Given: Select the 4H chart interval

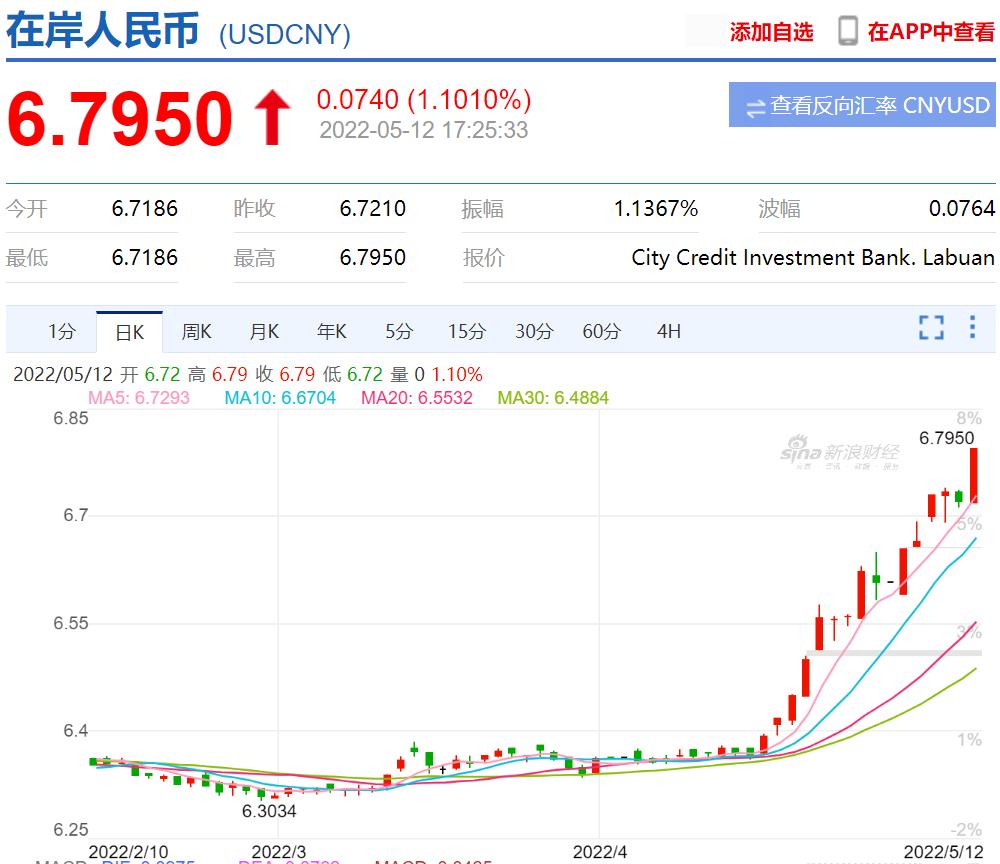Looking at the screenshot, I should [x=667, y=330].
